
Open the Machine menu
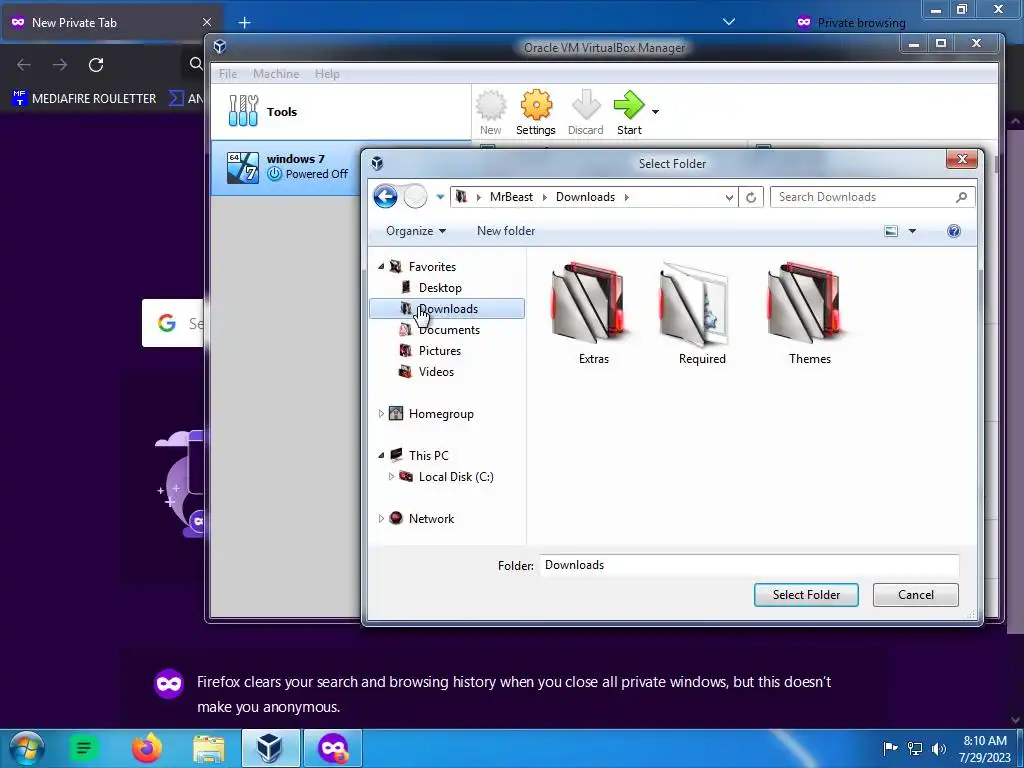coord(276,74)
